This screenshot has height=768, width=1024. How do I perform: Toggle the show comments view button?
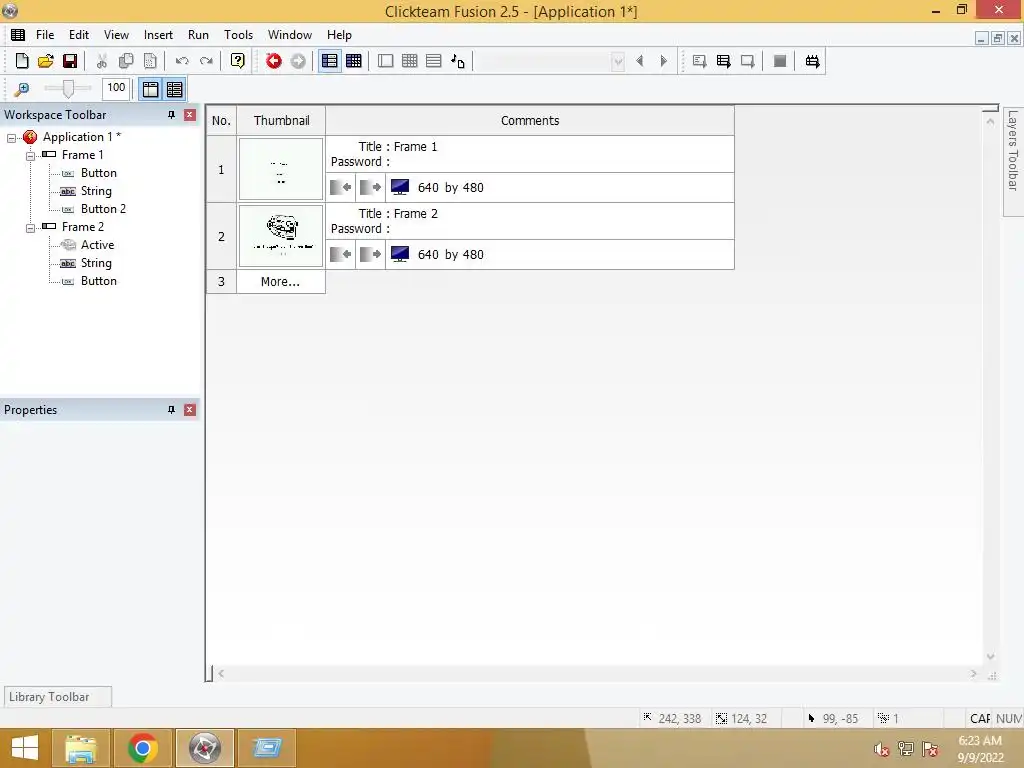[x=174, y=89]
